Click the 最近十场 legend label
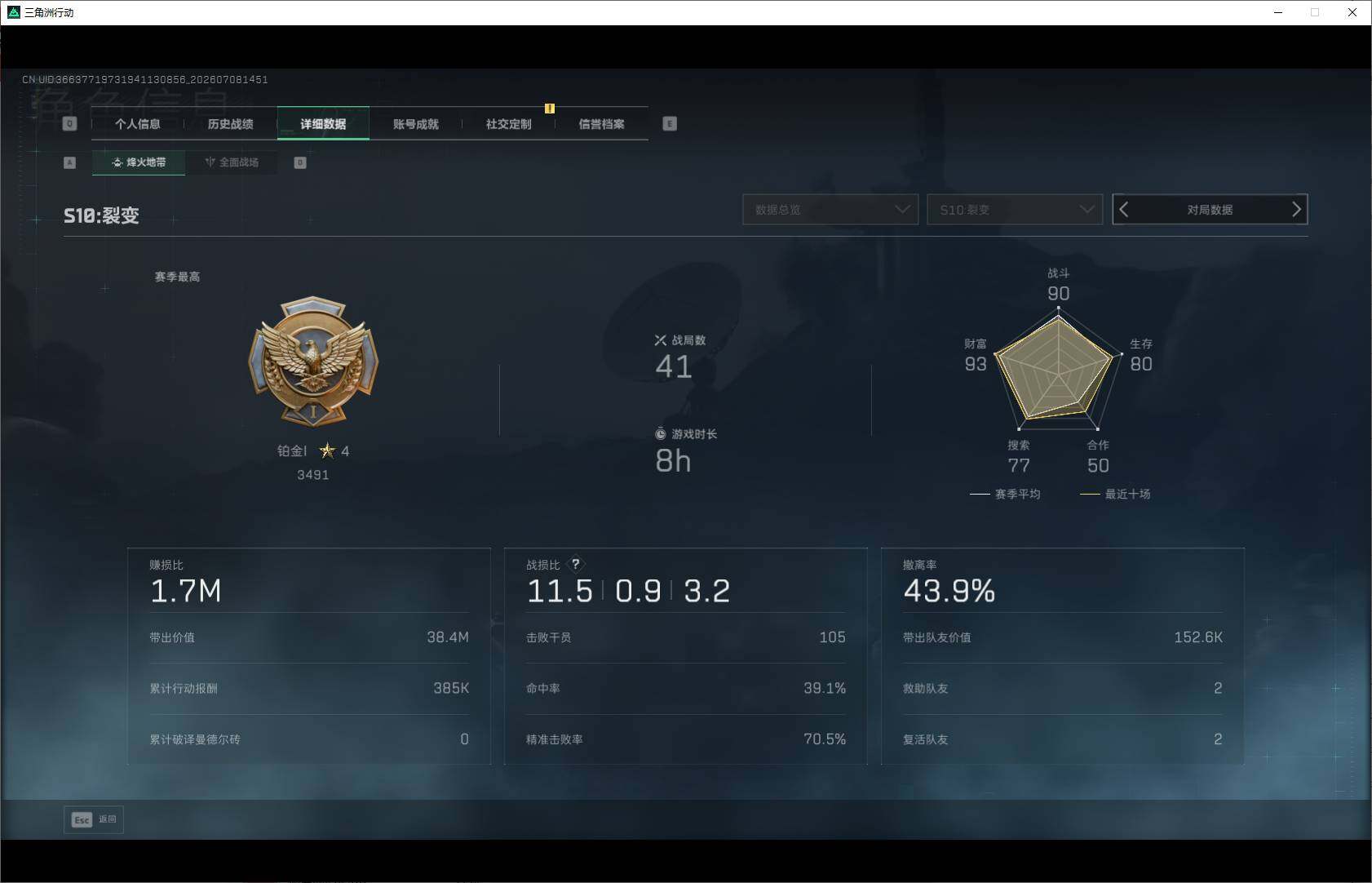 coord(1127,494)
